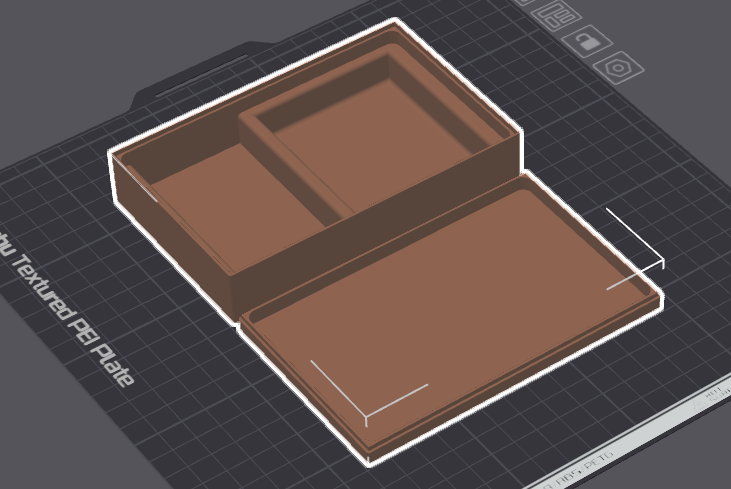The width and height of the screenshot is (731, 489).
Task: Toggle the plate lock icon
Action: (587, 41)
